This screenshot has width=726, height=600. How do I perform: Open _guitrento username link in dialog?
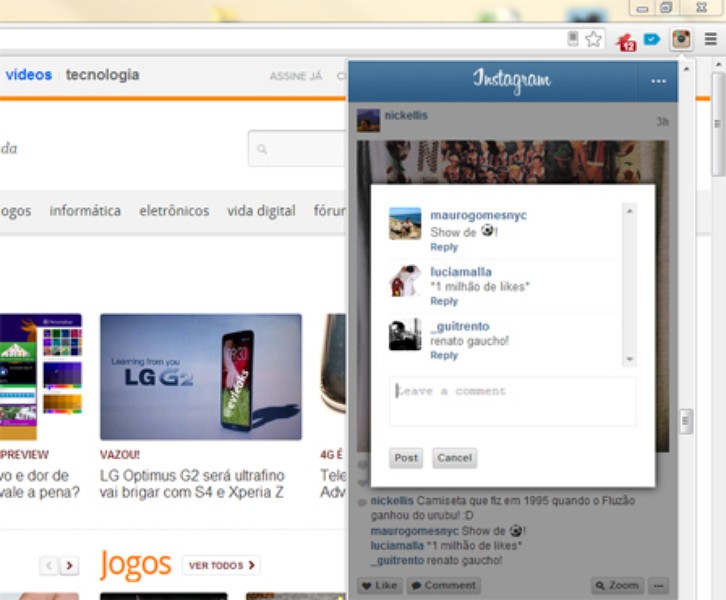(460, 326)
